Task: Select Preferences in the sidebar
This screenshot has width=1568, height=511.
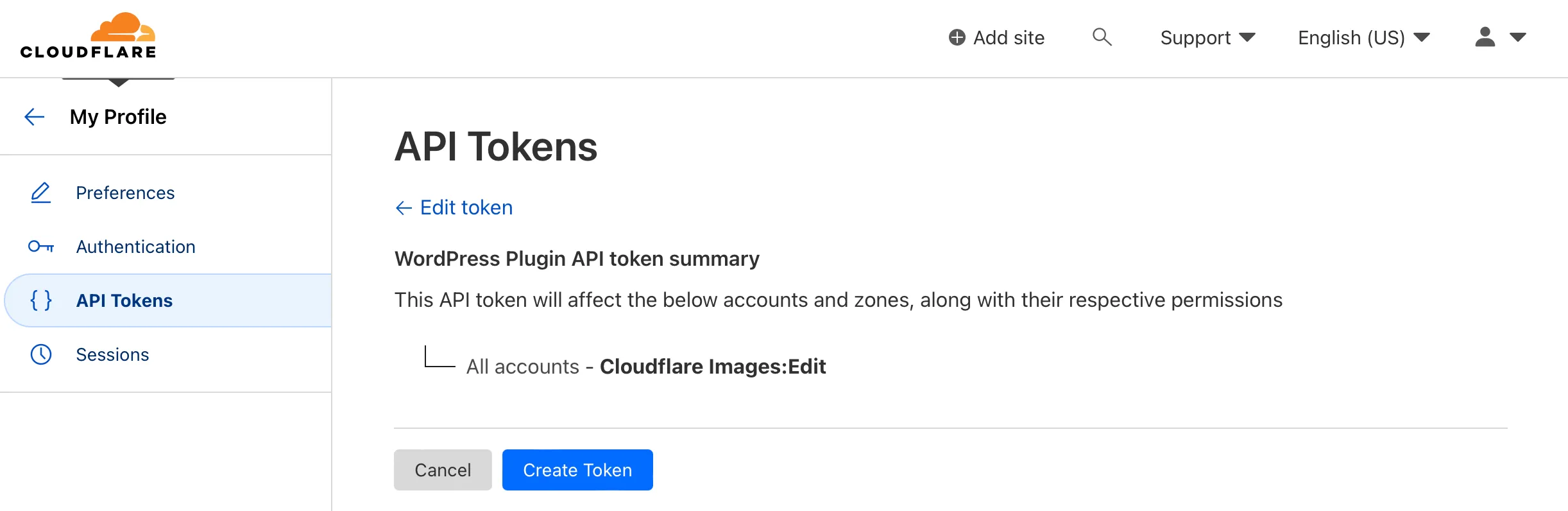Action: (x=126, y=192)
